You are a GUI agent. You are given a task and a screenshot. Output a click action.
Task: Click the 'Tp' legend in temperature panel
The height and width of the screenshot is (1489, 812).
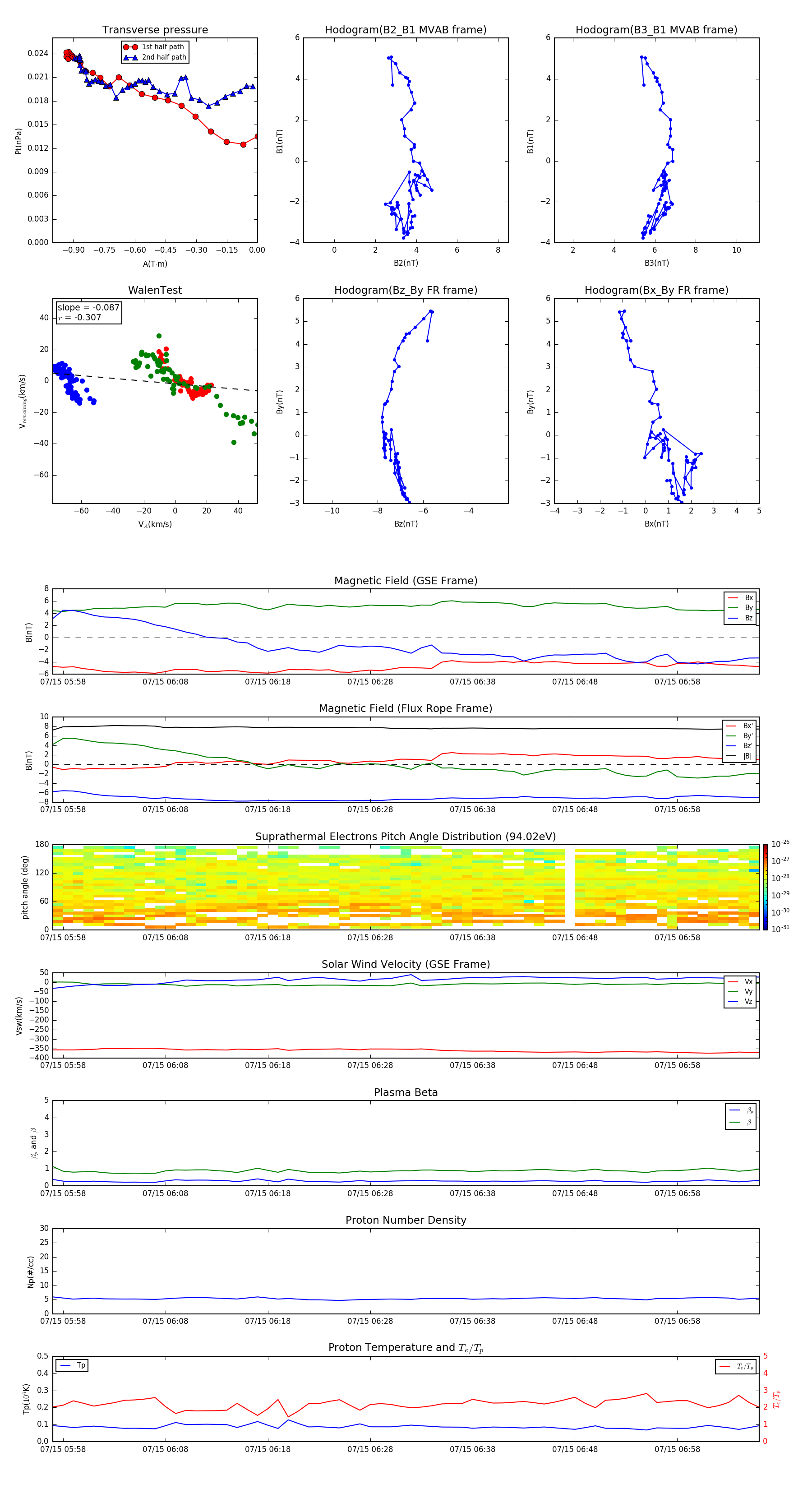pyautogui.click(x=72, y=1365)
